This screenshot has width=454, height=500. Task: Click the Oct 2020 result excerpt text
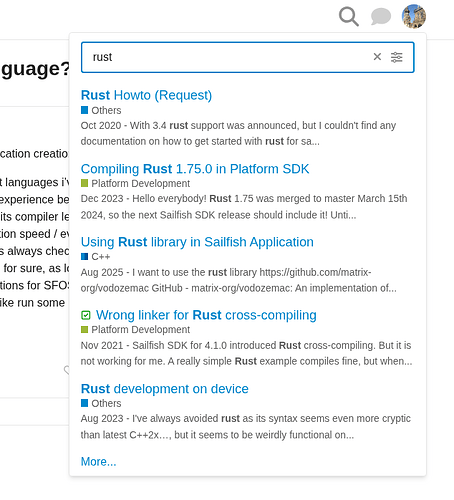coord(238,133)
